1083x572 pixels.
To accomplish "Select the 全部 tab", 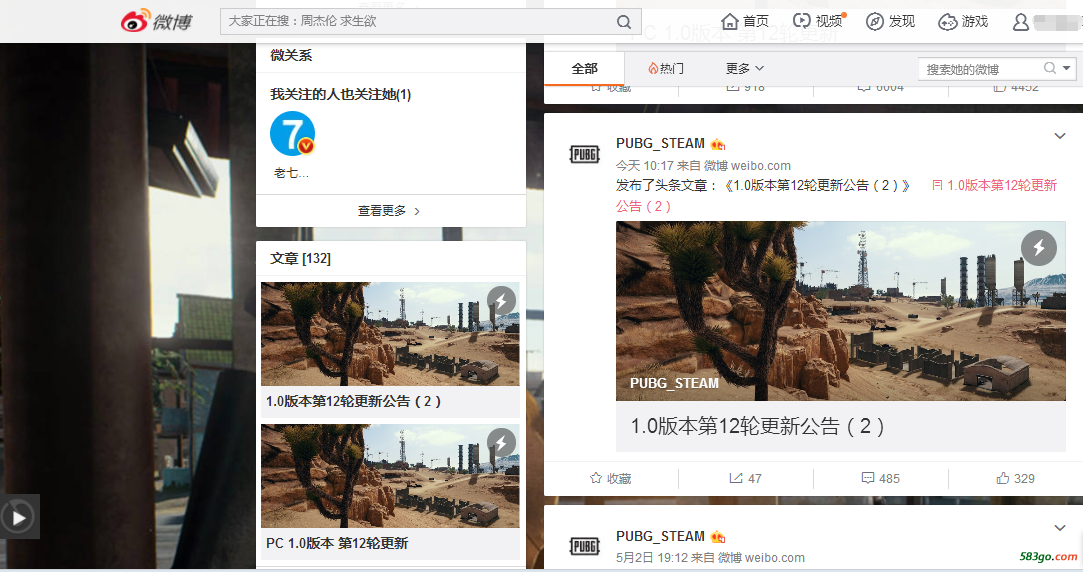I will [584, 68].
